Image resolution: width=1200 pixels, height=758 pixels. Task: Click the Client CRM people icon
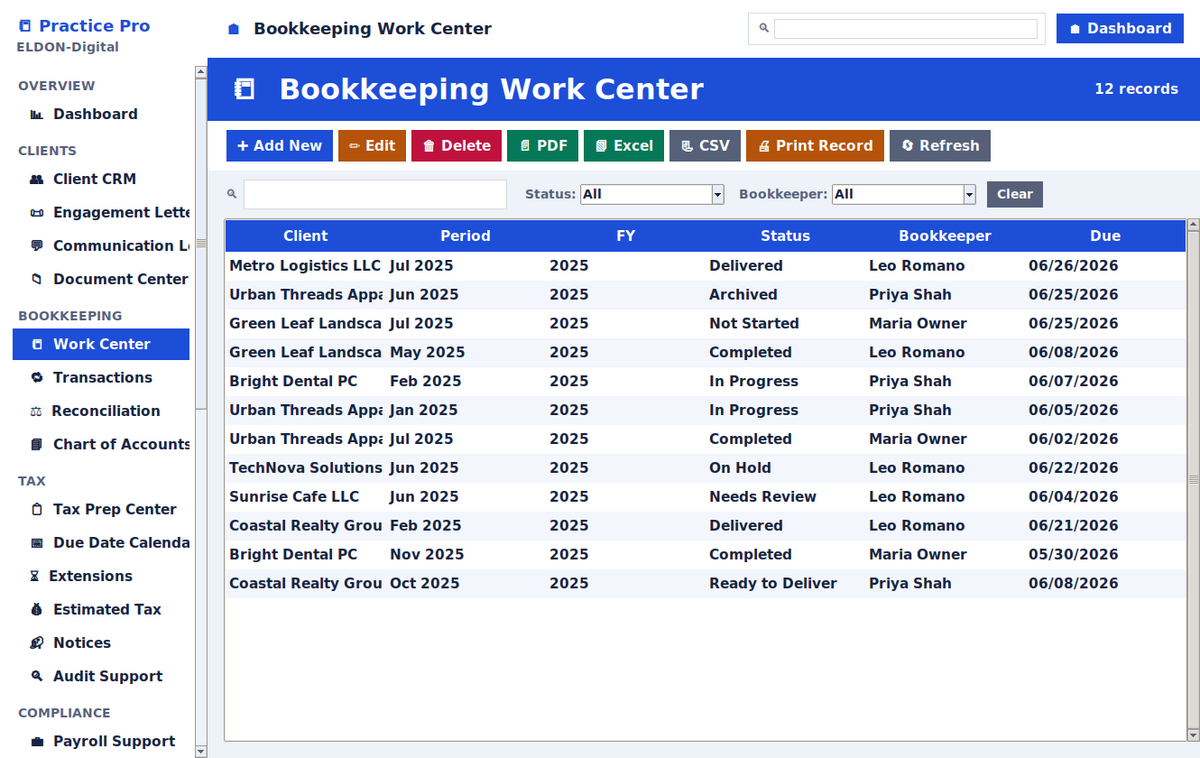(x=37, y=180)
